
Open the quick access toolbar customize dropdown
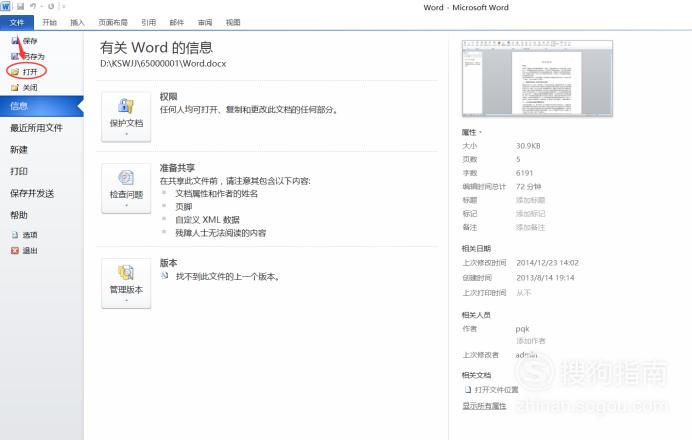click(x=64, y=7)
